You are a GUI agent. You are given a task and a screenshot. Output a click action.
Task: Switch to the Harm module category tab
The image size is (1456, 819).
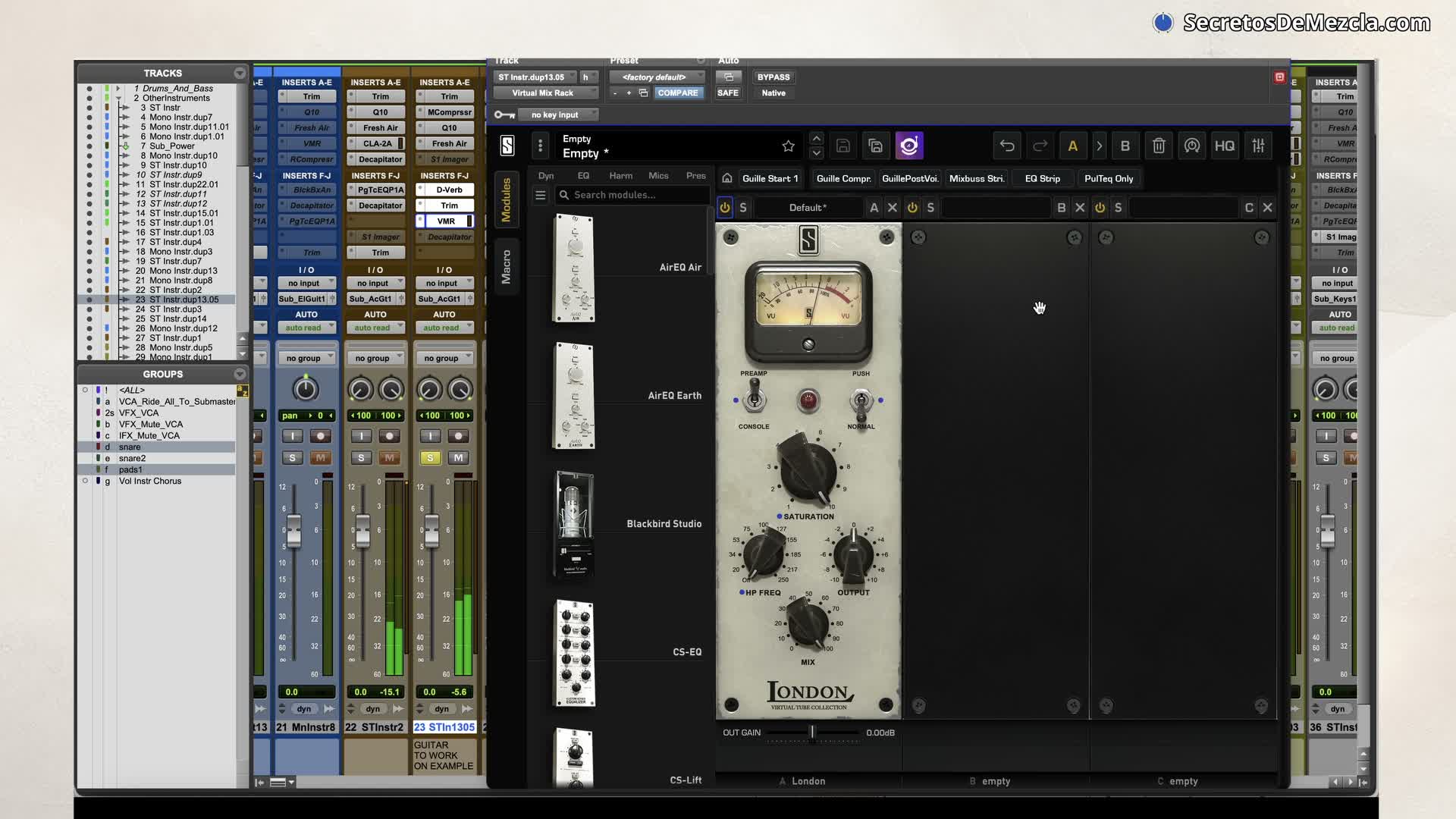(620, 176)
